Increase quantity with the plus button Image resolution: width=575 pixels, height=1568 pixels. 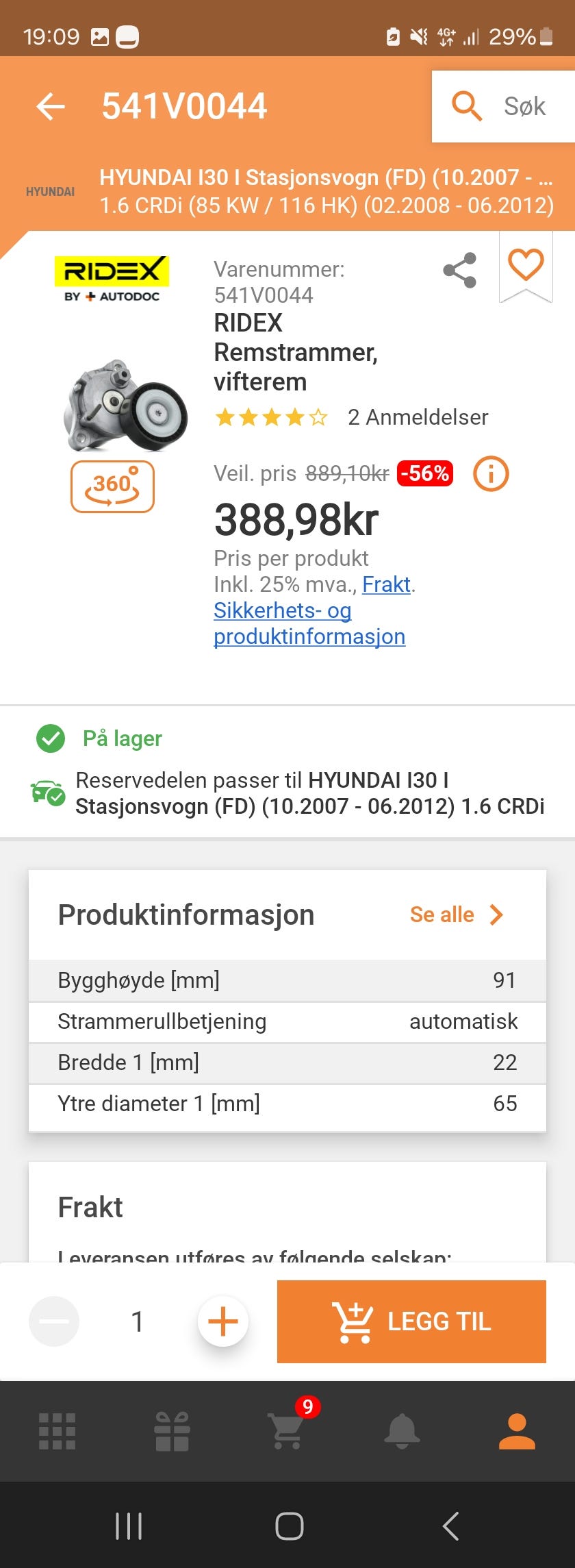222,1321
